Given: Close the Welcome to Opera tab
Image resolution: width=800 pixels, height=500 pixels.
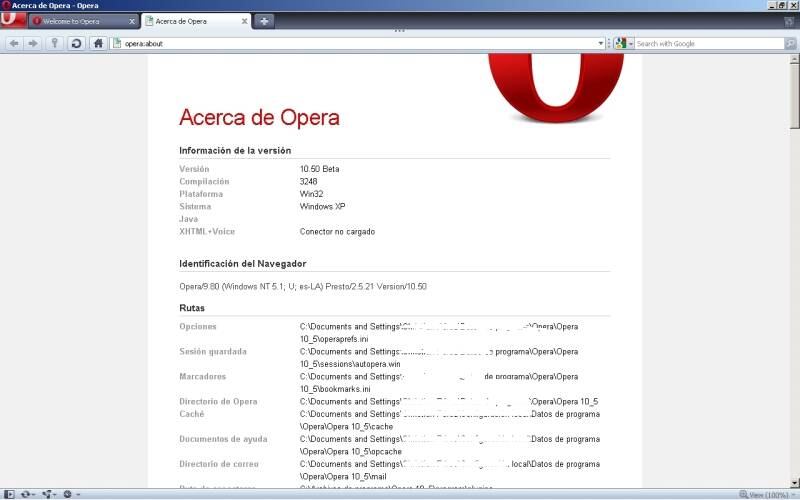Looking at the screenshot, I should tap(132, 21).
